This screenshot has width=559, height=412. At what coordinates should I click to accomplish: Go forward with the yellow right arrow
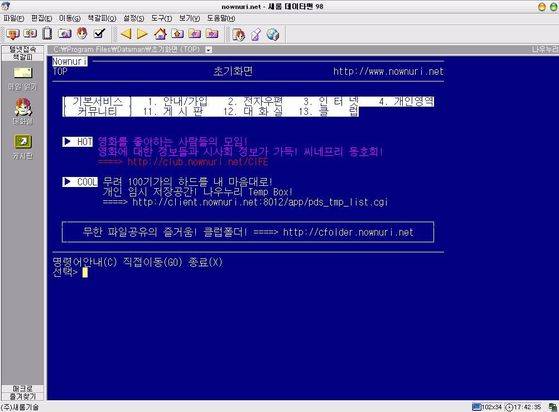pos(143,34)
